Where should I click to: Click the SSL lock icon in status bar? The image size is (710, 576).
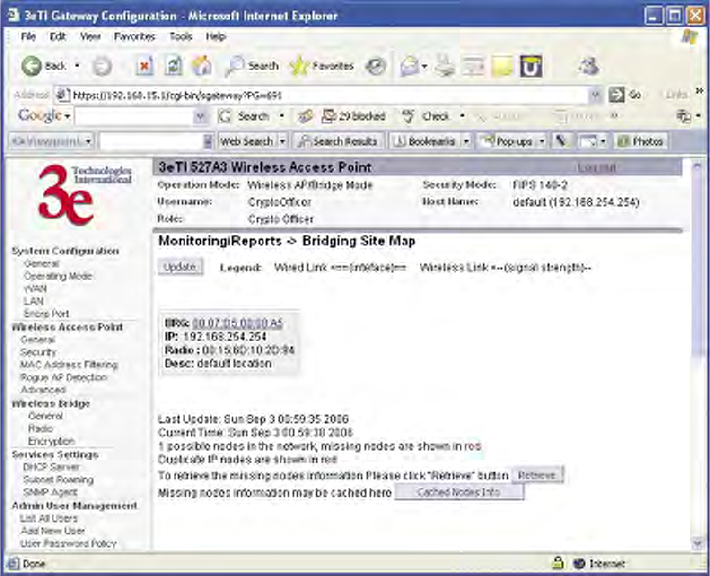point(557,563)
